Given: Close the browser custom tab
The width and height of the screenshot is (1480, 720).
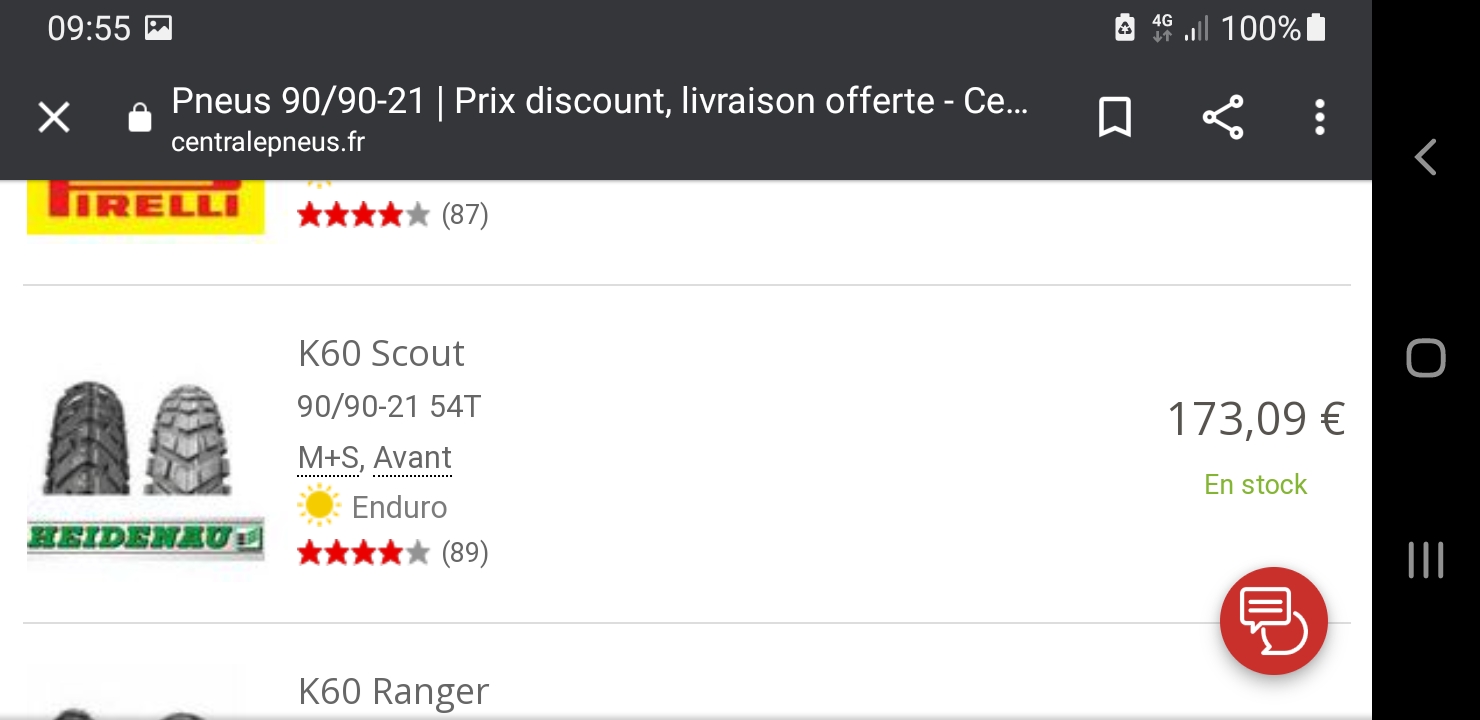Looking at the screenshot, I should [54, 118].
